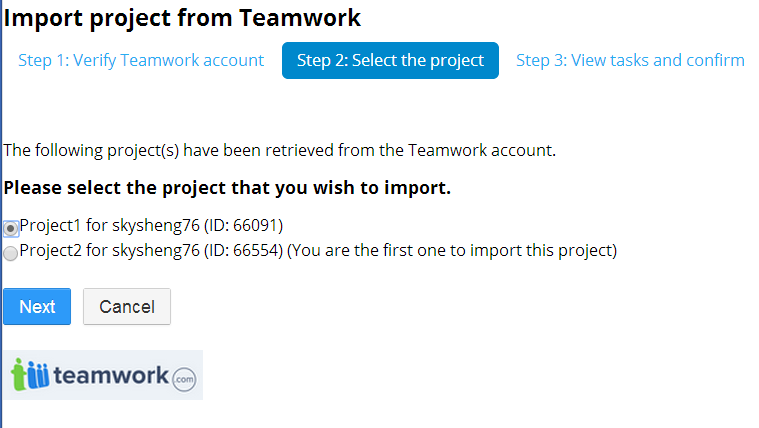
Task: Select the Project1 radio button
Action: click(x=11, y=227)
